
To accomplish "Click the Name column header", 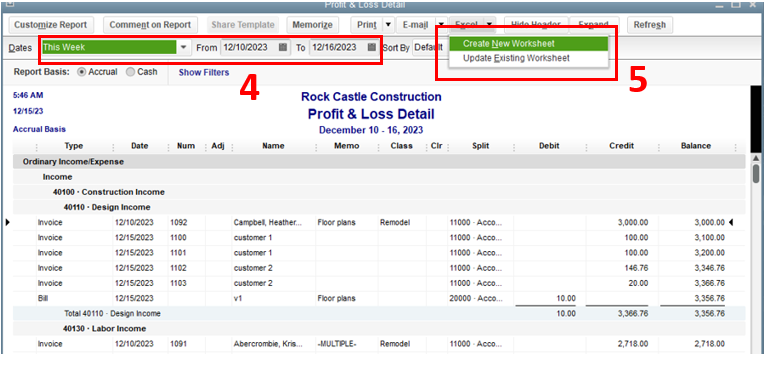I will (273, 146).
